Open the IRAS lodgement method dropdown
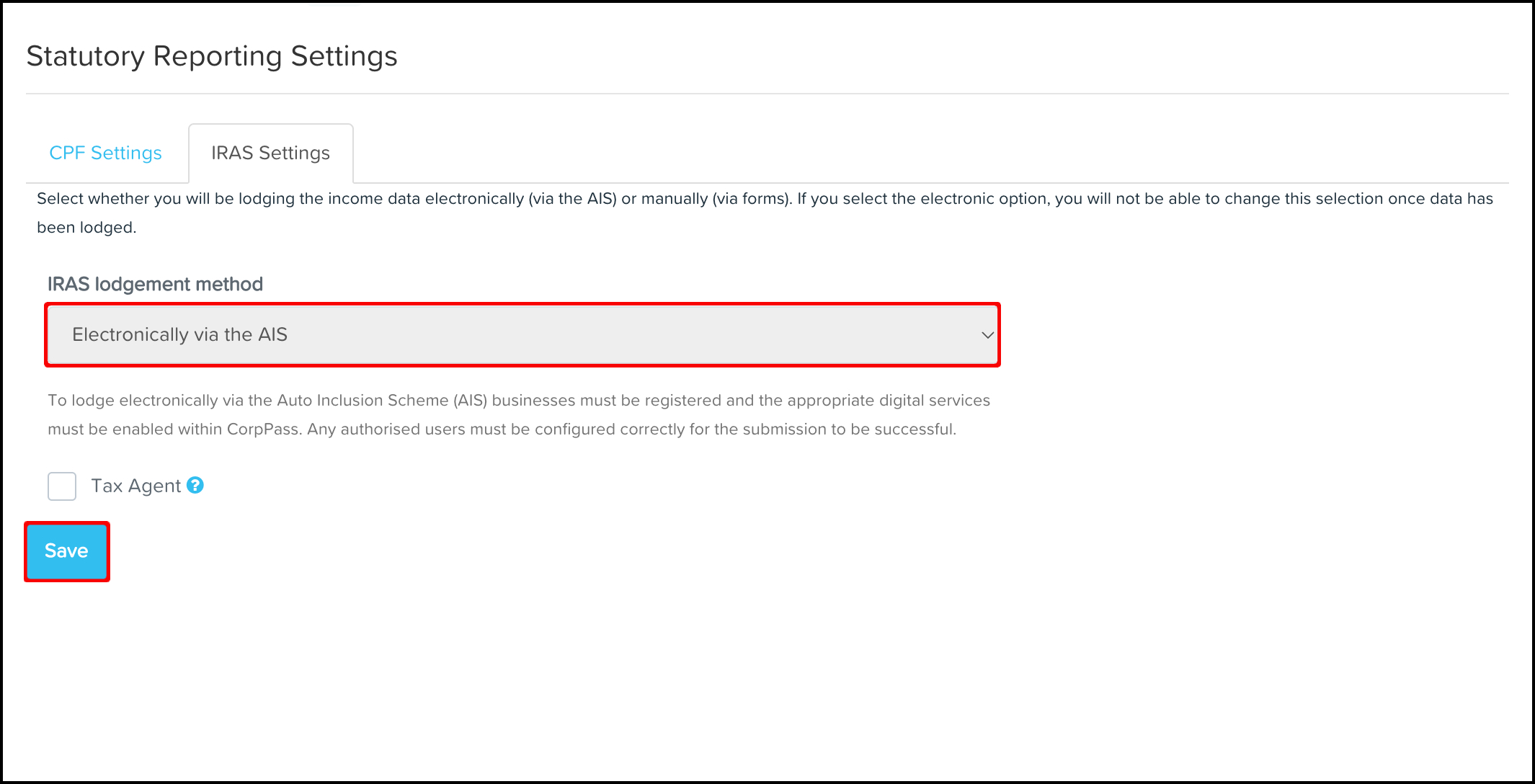The height and width of the screenshot is (784, 1535). click(522, 335)
